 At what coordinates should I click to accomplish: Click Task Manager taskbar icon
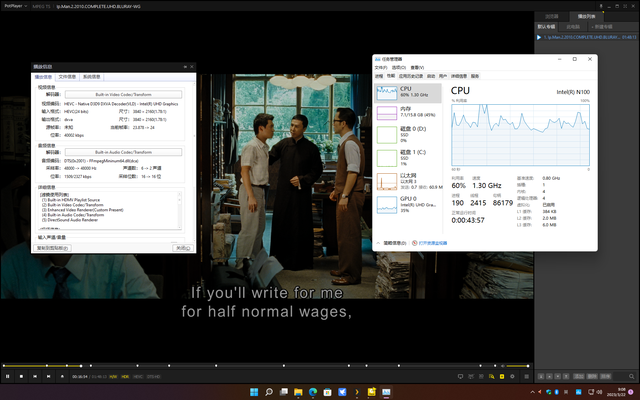click(x=386, y=392)
